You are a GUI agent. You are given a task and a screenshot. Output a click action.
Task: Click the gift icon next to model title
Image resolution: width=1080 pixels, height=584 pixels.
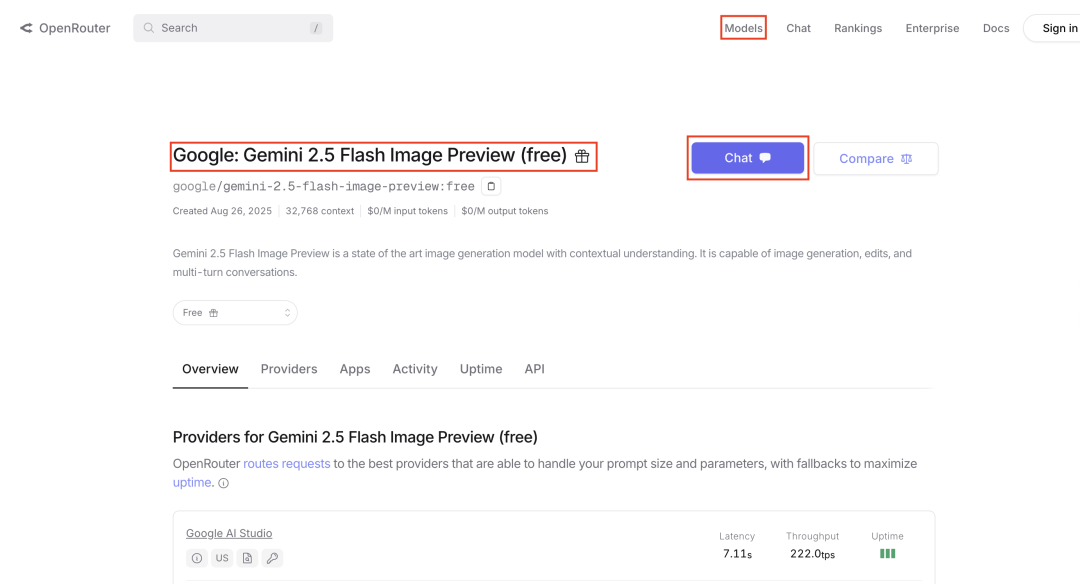point(582,156)
